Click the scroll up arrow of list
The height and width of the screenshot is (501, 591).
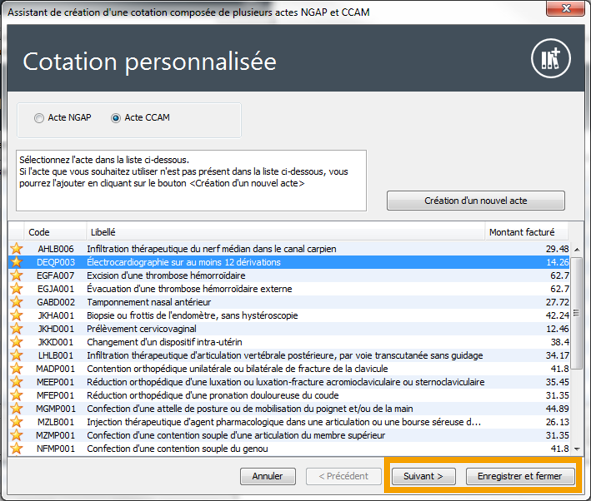pos(577,250)
